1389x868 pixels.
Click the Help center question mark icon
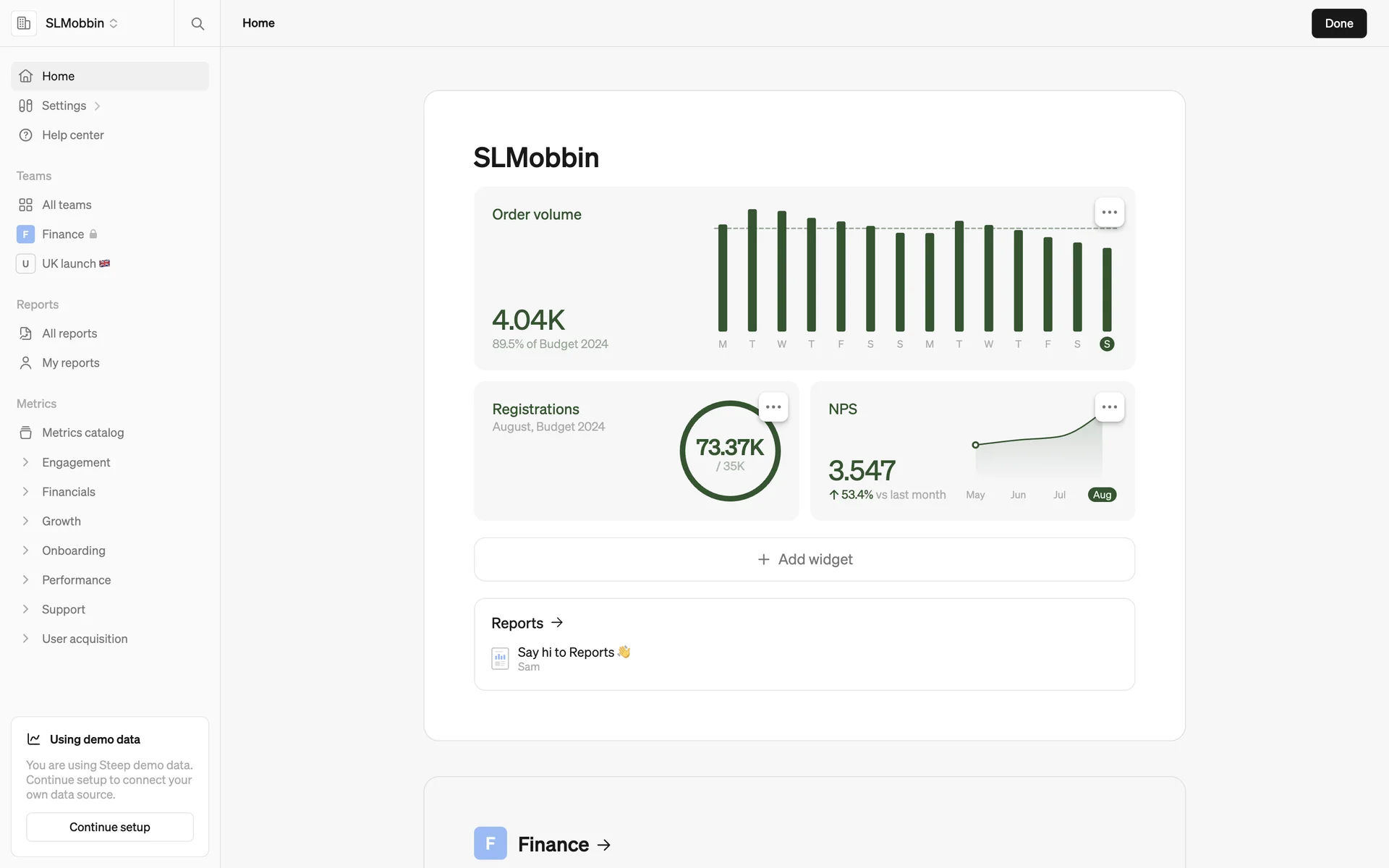[x=26, y=135]
